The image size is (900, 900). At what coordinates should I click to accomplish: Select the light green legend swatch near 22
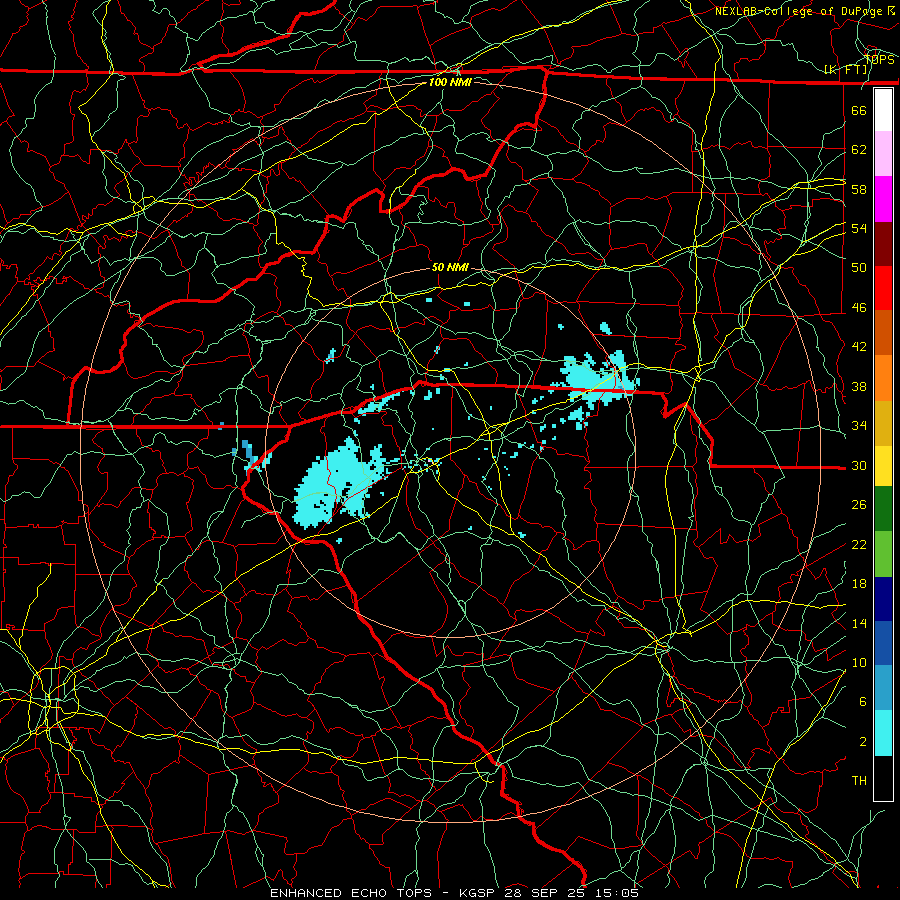883,554
